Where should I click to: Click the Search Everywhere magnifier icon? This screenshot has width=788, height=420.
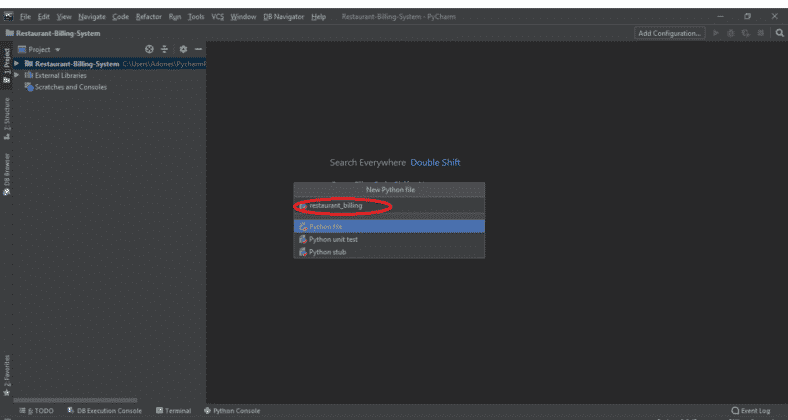coord(779,33)
